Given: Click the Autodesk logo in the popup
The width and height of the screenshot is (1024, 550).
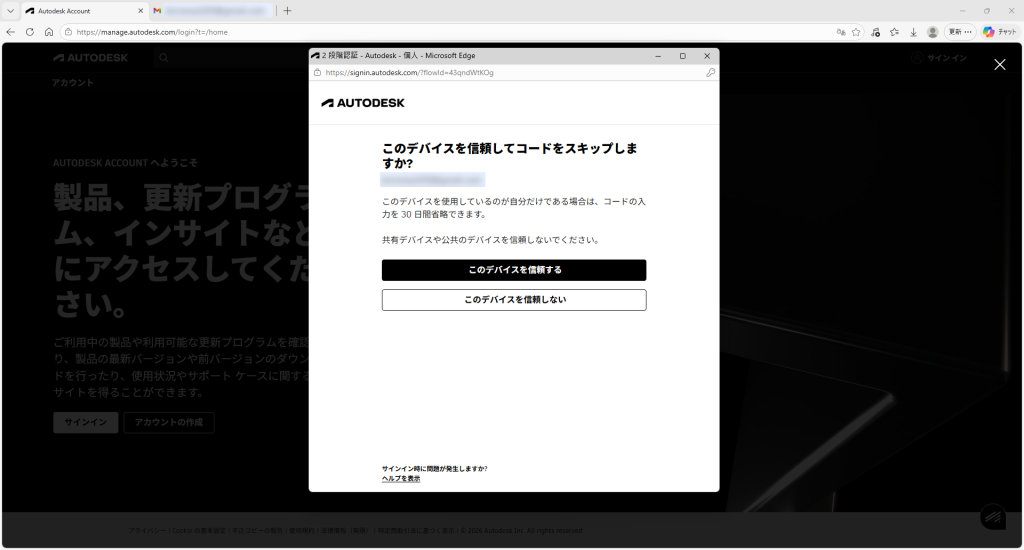Looking at the screenshot, I should tap(363, 103).
